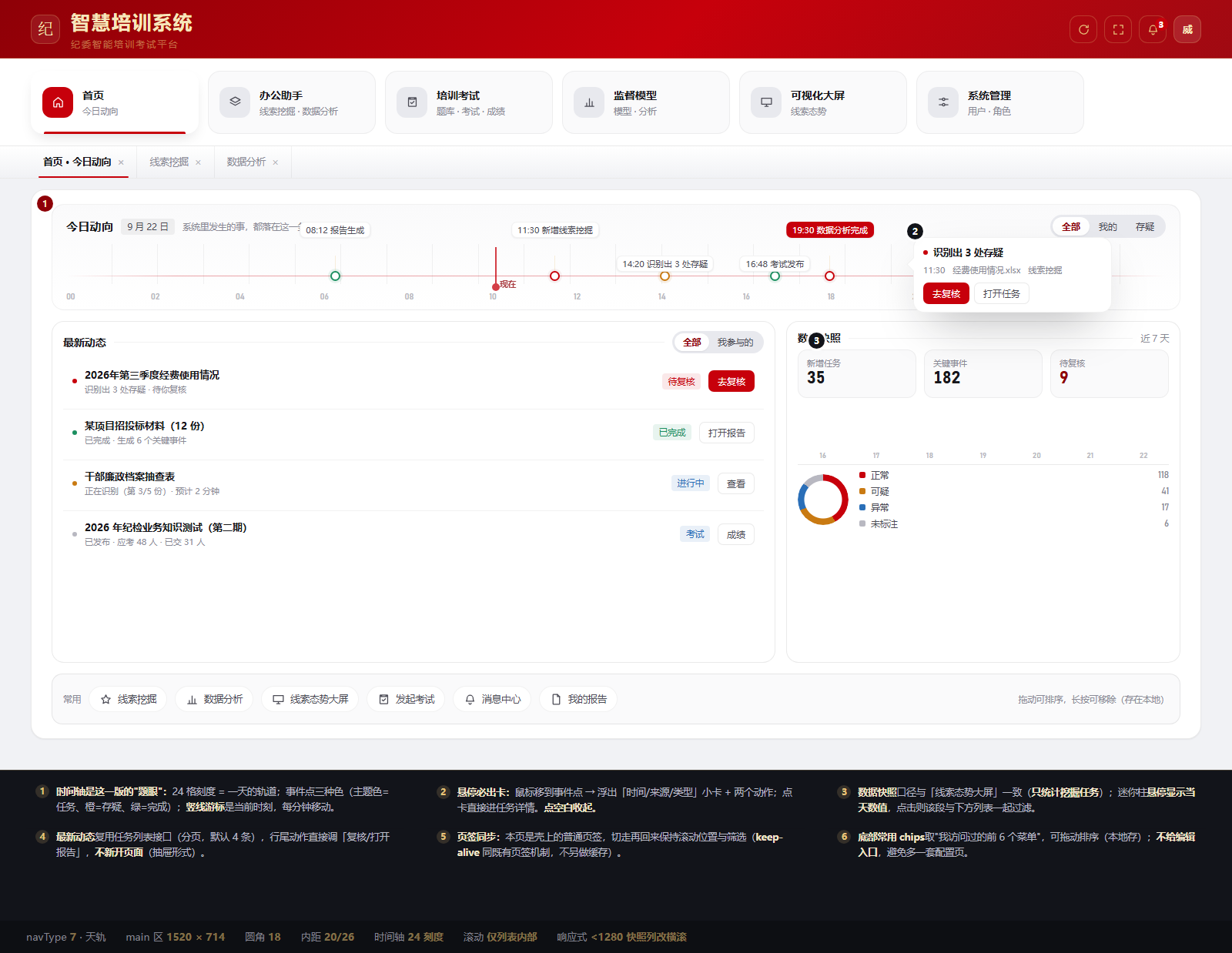The height and width of the screenshot is (953, 1232).
Task: Open 办公助手 layers icon card
Action: pyautogui.click(x=292, y=102)
